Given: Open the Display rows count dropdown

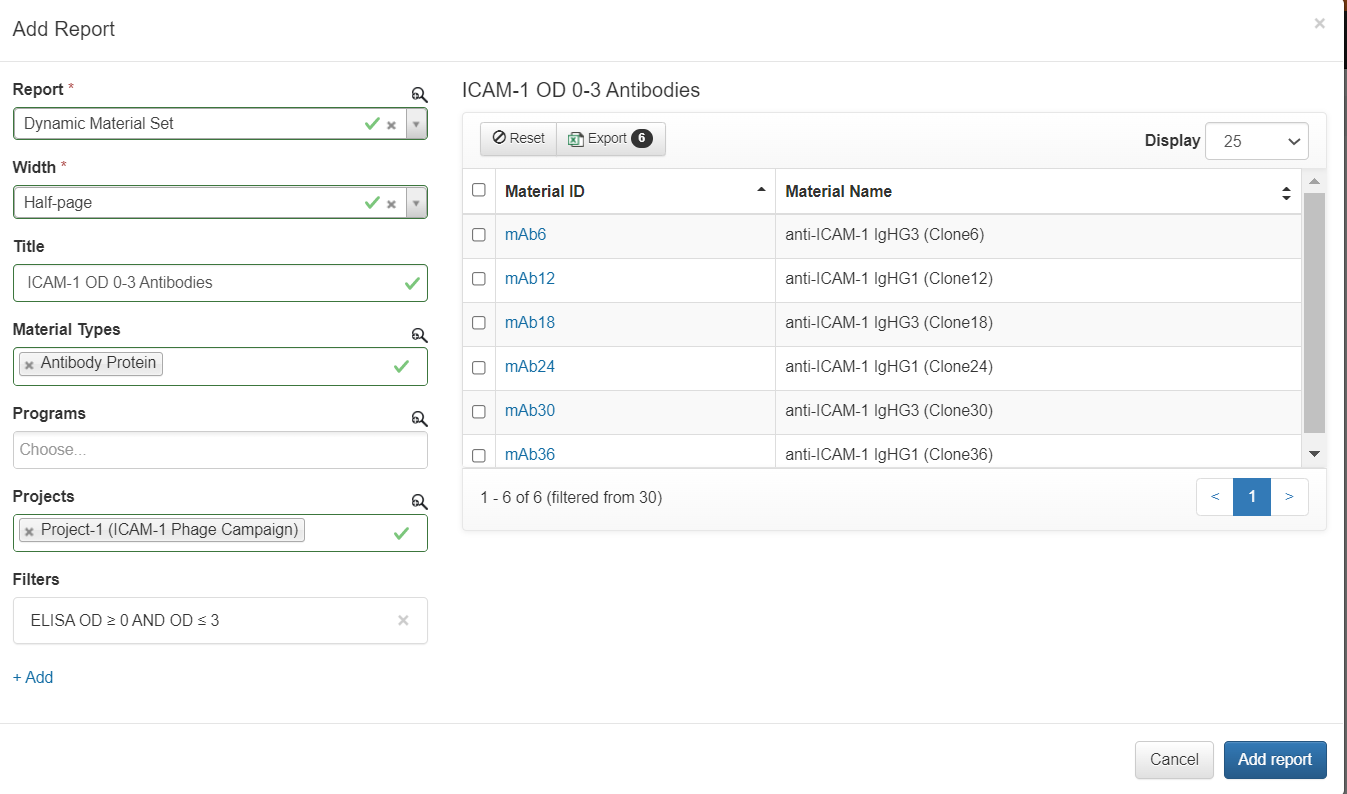Looking at the screenshot, I should coord(1256,141).
